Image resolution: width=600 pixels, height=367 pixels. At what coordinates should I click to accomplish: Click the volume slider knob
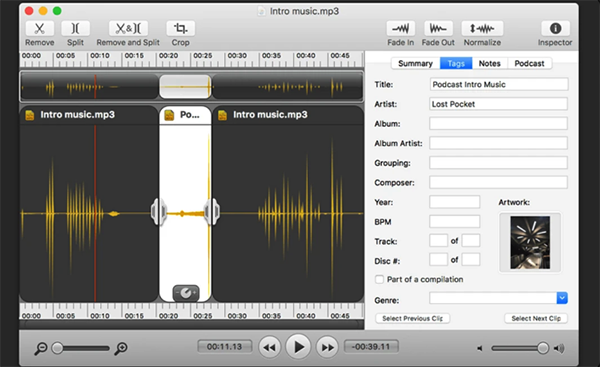pyautogui.click(x=542, y=348)
